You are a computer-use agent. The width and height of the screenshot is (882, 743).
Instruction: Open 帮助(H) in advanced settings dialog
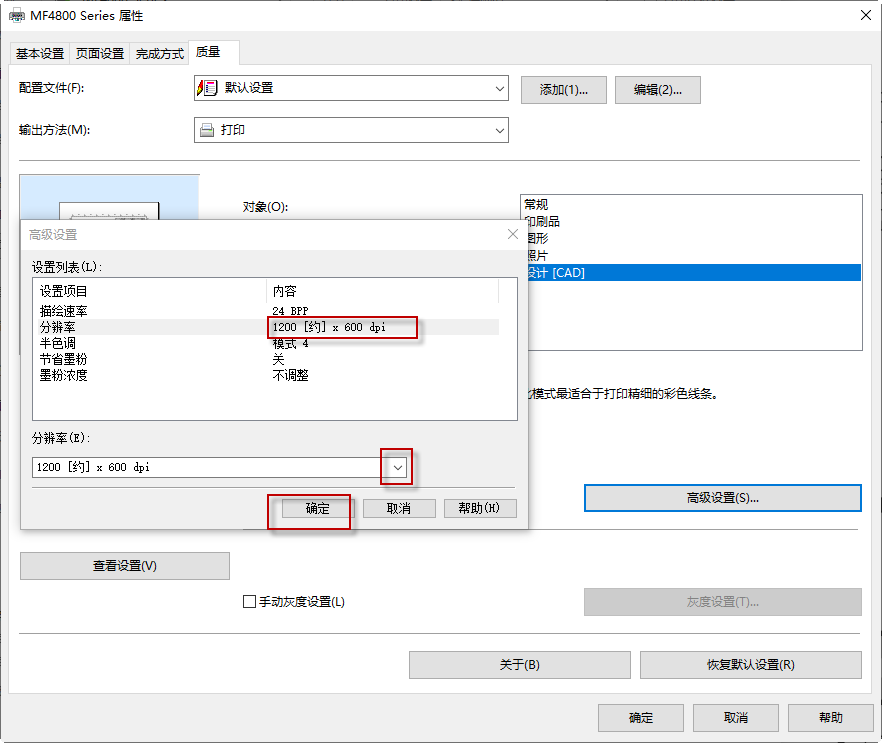click(480, 508)
